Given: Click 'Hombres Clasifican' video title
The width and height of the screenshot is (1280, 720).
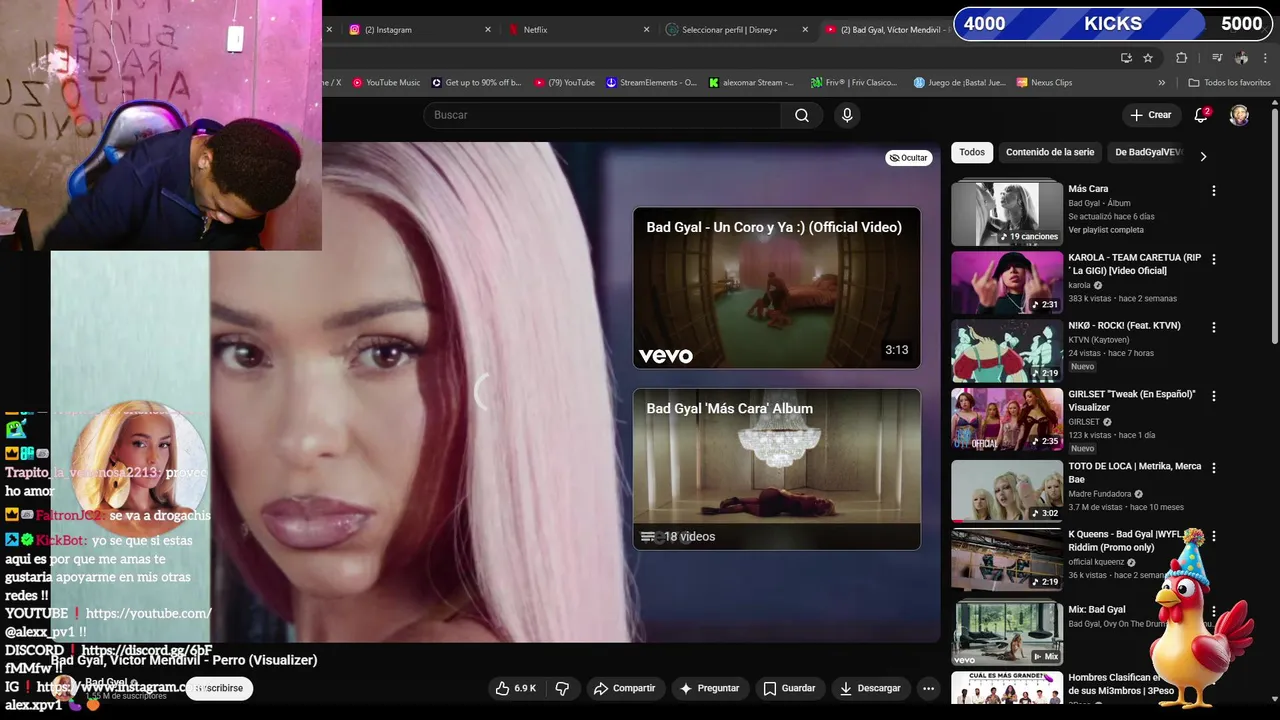Looking at the screenshot, I should [1121, 684].
